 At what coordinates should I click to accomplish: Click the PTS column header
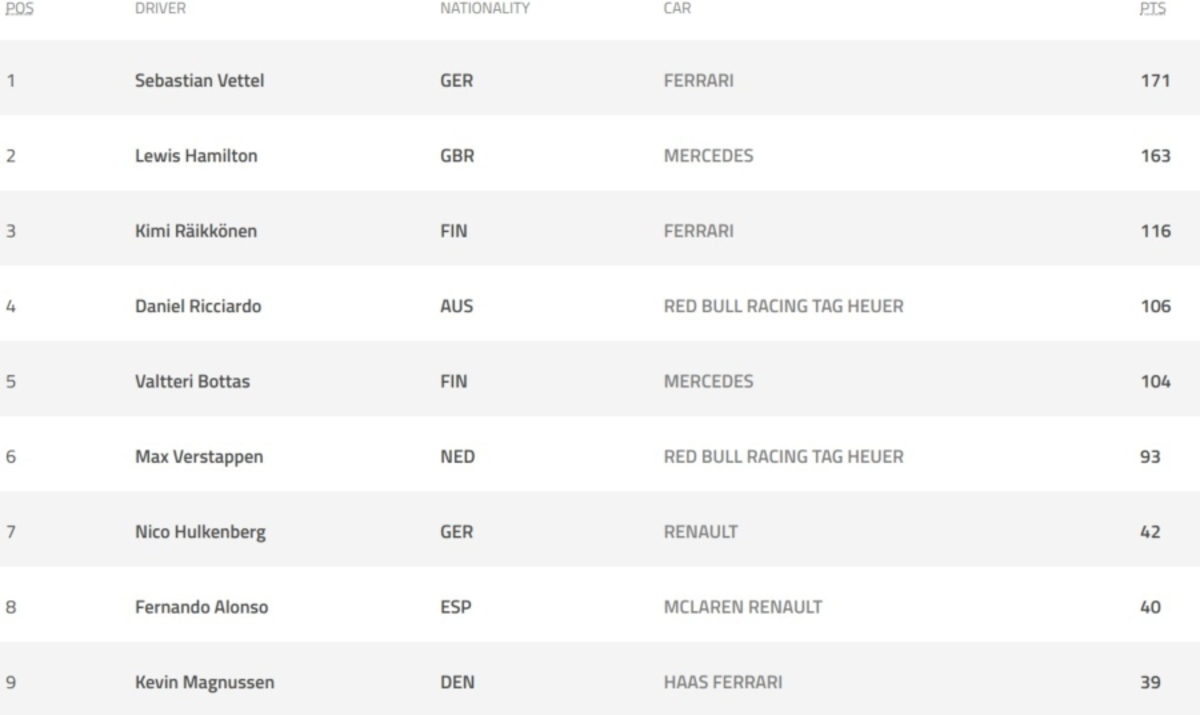pyautogui.click(x=1152, y=8)
